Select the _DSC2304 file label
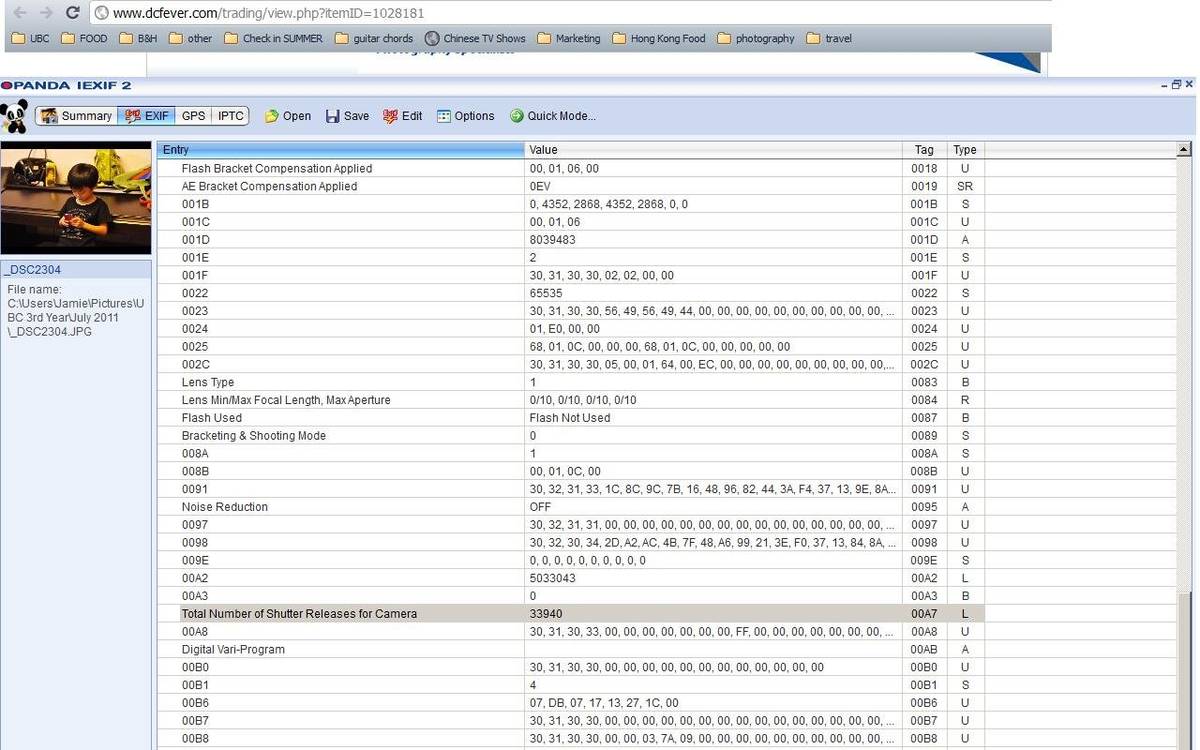The image size is (1200, 750). pyautogui.click(x=32, y=270)
